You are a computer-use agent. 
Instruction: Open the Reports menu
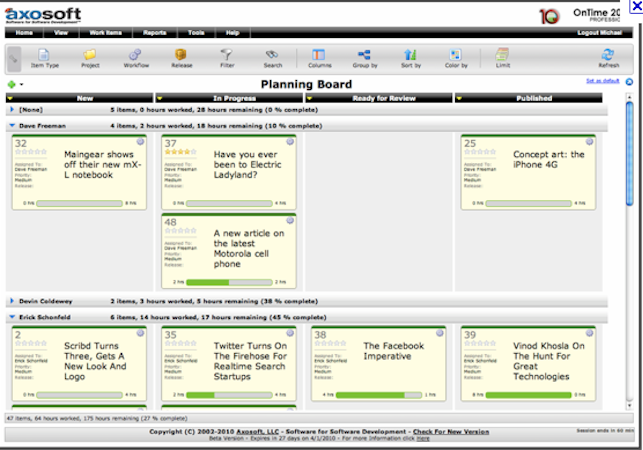[155, 33]
